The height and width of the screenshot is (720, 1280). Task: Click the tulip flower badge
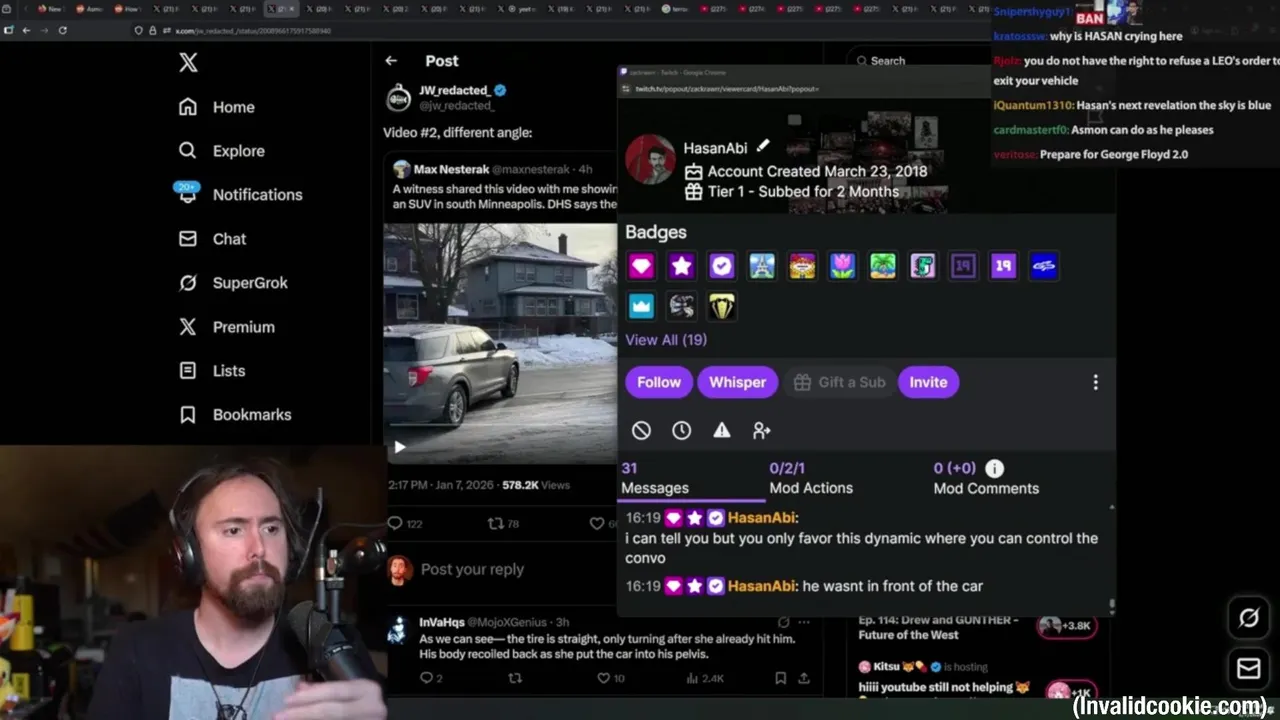[842, 266]
